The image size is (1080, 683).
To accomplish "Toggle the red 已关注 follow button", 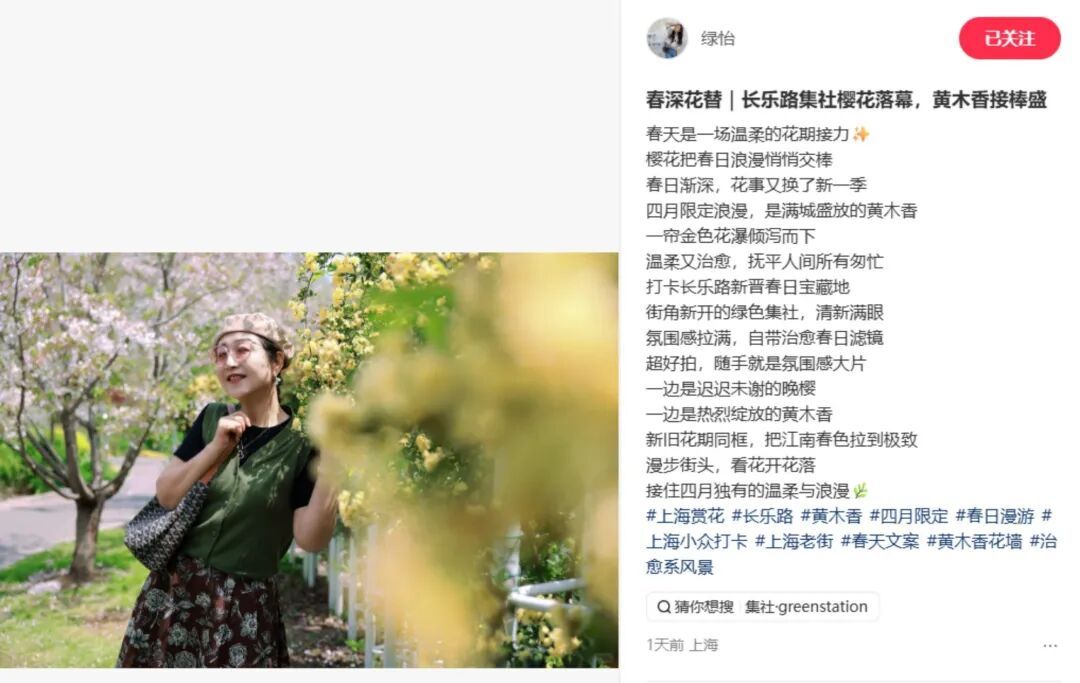I will [x=1010, y=39].
